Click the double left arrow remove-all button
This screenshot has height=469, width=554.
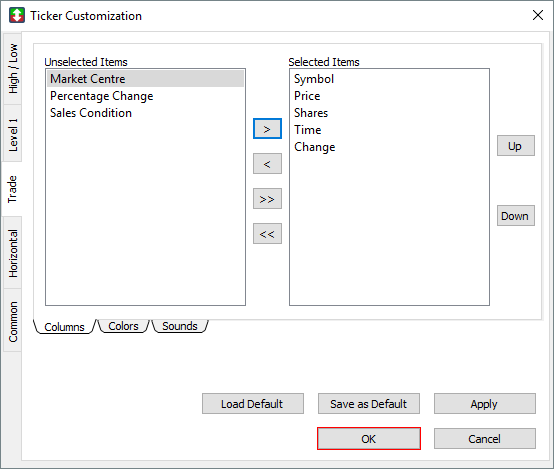(x=267, y=234)
